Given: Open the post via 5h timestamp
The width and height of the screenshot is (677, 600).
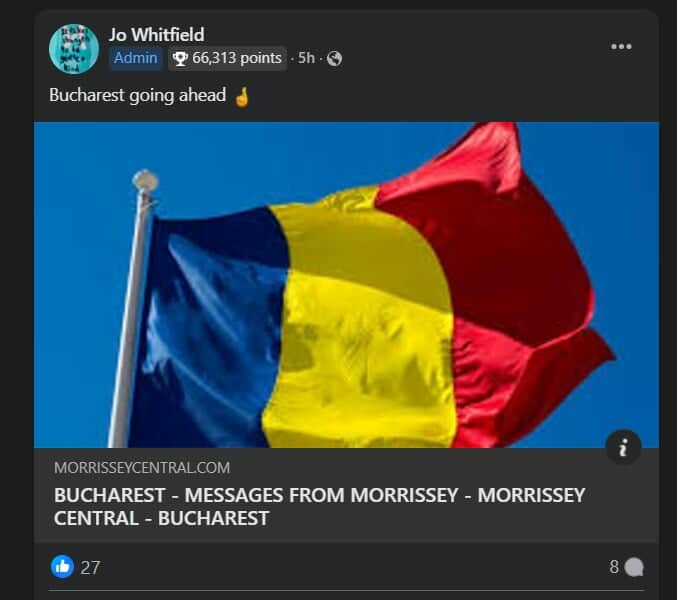Looking at the screenshot, I should pyautogui.click(x=306, y=58).
